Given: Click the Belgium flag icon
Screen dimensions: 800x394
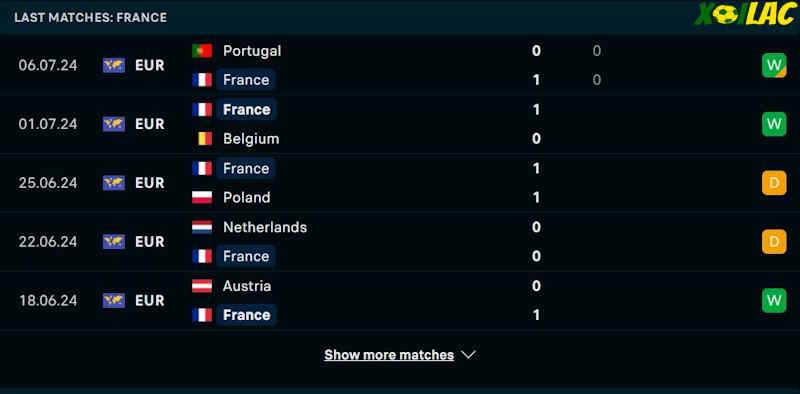Looking at the screenshot, I should pyautogui.click(x=204, y=139).
